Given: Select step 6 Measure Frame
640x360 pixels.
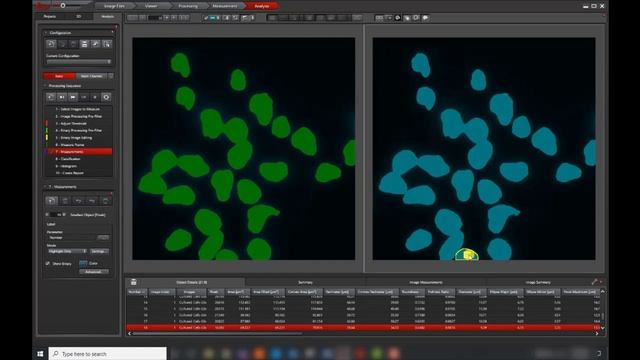Looking at the screenshot, I should 78,144.
